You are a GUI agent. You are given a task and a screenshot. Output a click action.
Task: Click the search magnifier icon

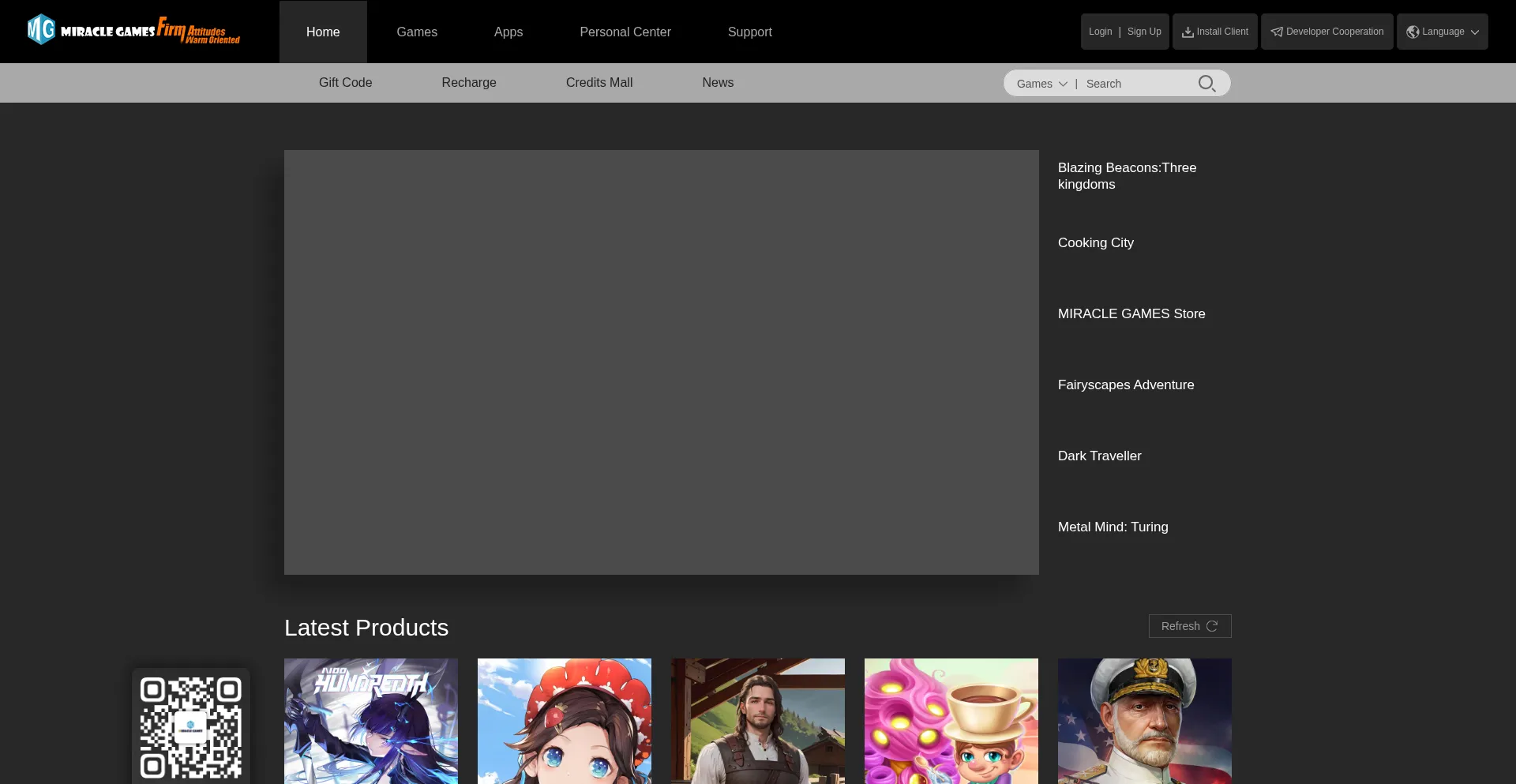(1206, 84)
